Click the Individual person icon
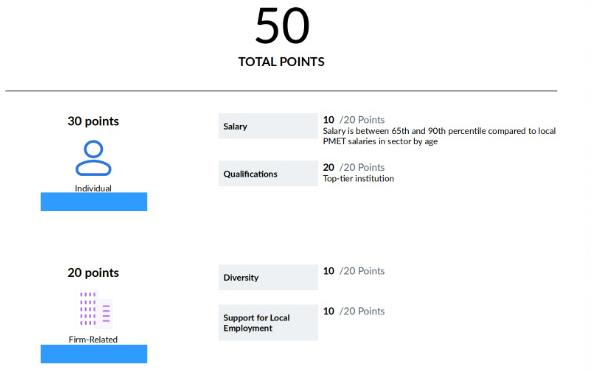The image size is (591, 372). tap(93, 158)
